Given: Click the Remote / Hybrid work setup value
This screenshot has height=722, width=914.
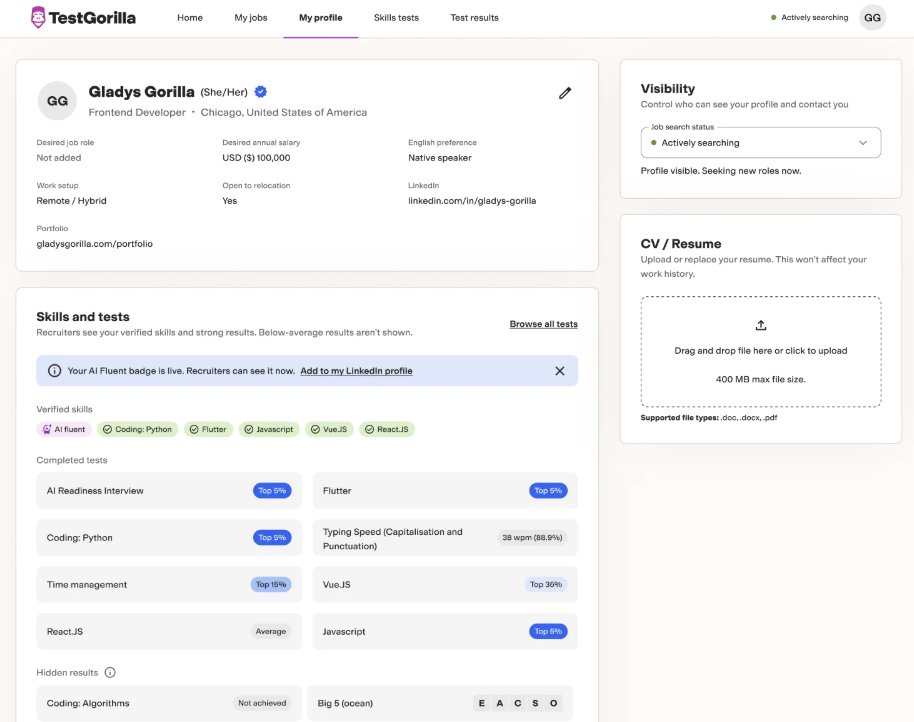Looking at the screenshot, I should (72, 200).
